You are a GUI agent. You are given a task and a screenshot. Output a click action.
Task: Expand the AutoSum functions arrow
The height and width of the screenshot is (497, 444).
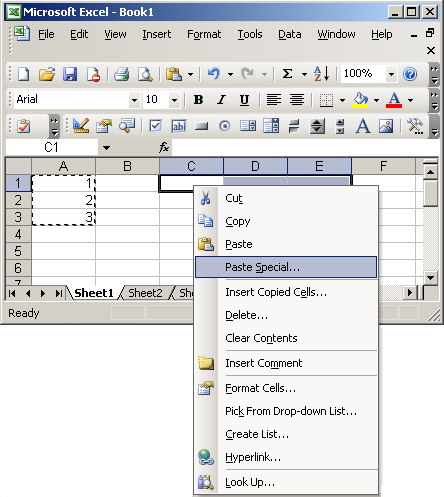tap(304, 74)
